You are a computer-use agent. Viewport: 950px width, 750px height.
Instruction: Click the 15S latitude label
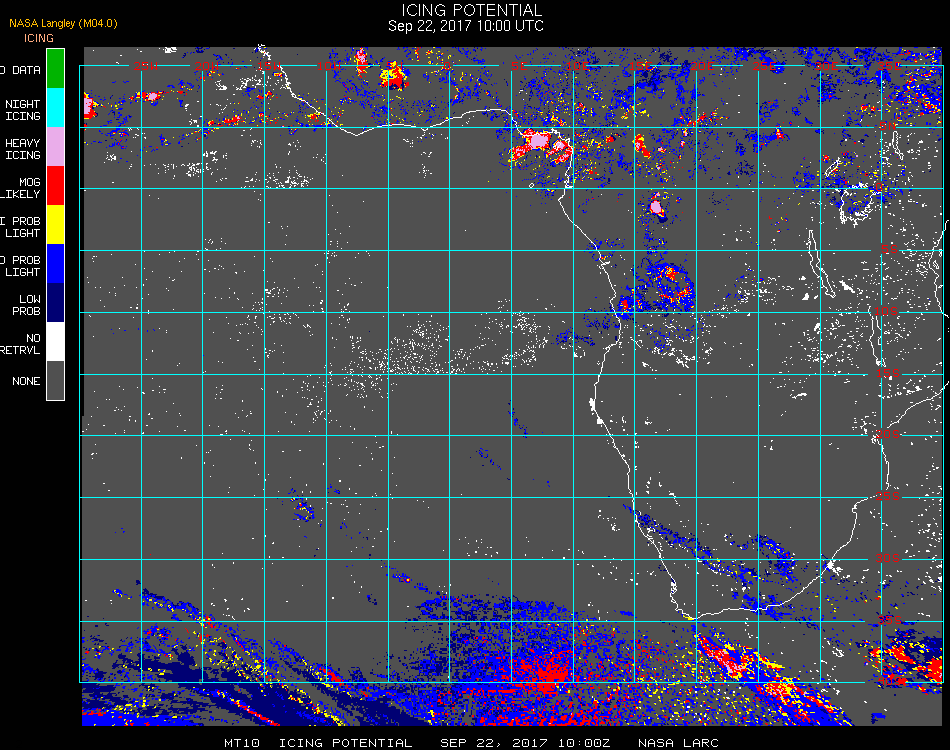tap(888, 373)
